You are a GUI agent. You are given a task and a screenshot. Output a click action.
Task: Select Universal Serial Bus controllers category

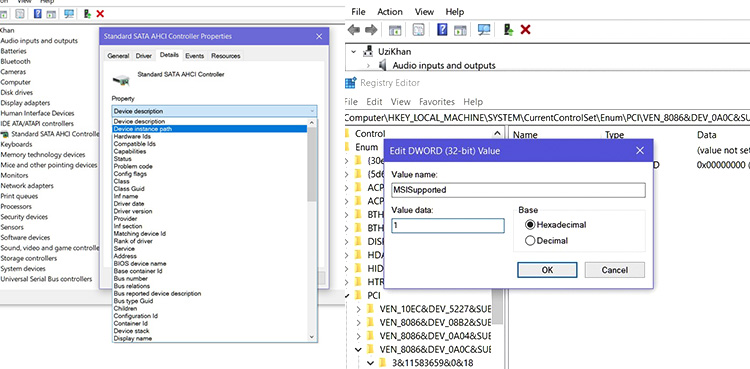point(46,279)
